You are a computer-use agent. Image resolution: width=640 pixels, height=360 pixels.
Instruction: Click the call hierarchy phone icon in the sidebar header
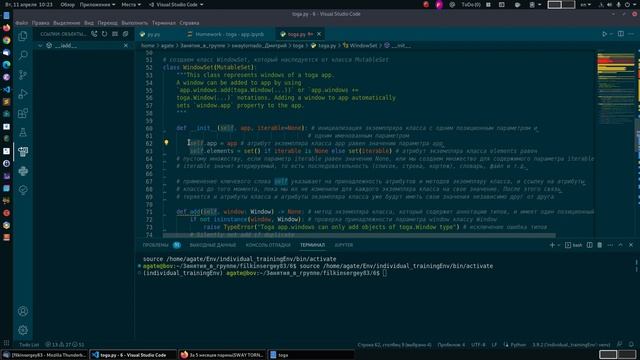94,34
